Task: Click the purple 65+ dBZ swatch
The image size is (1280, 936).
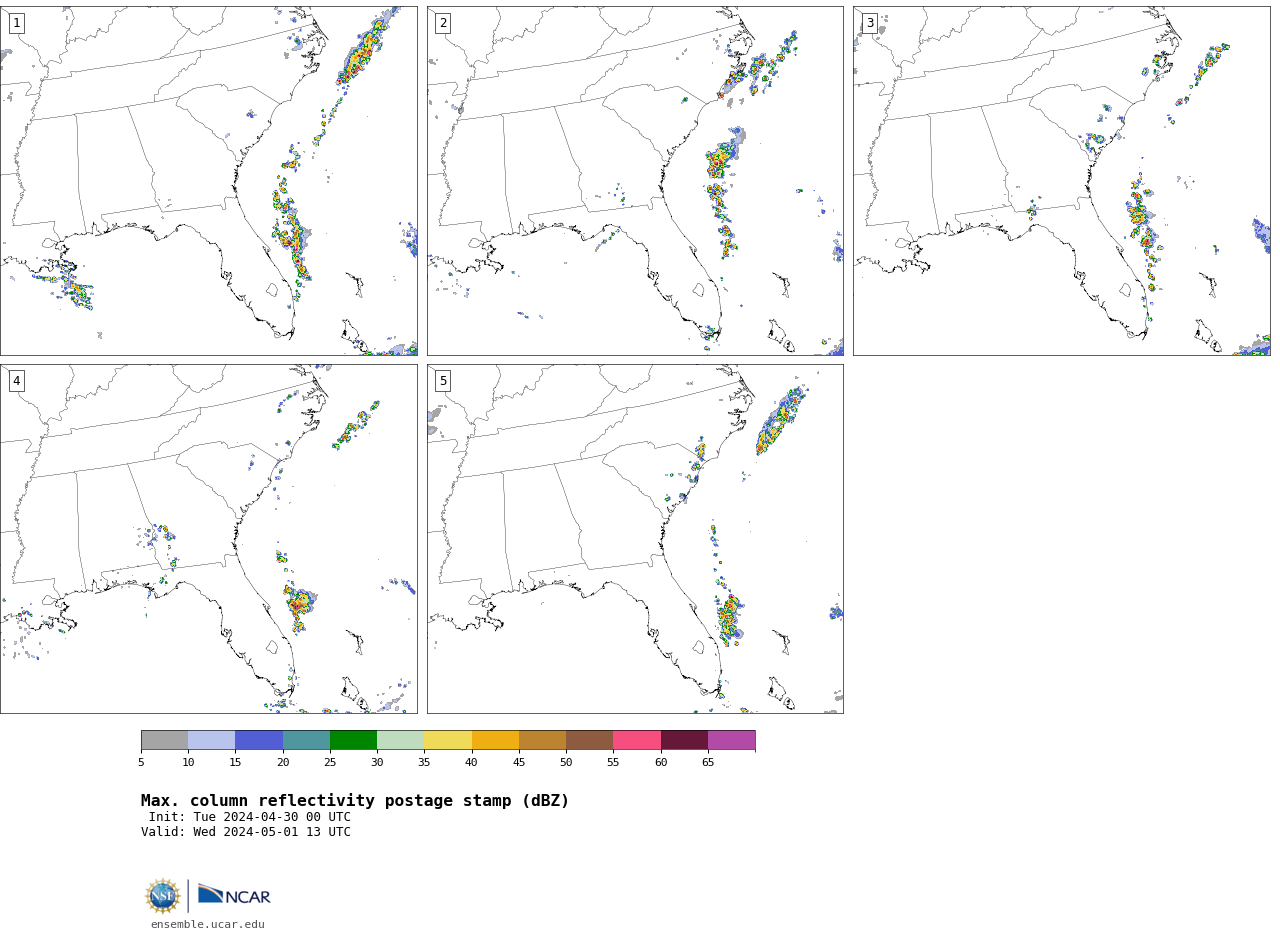Action: pos(732,740)
